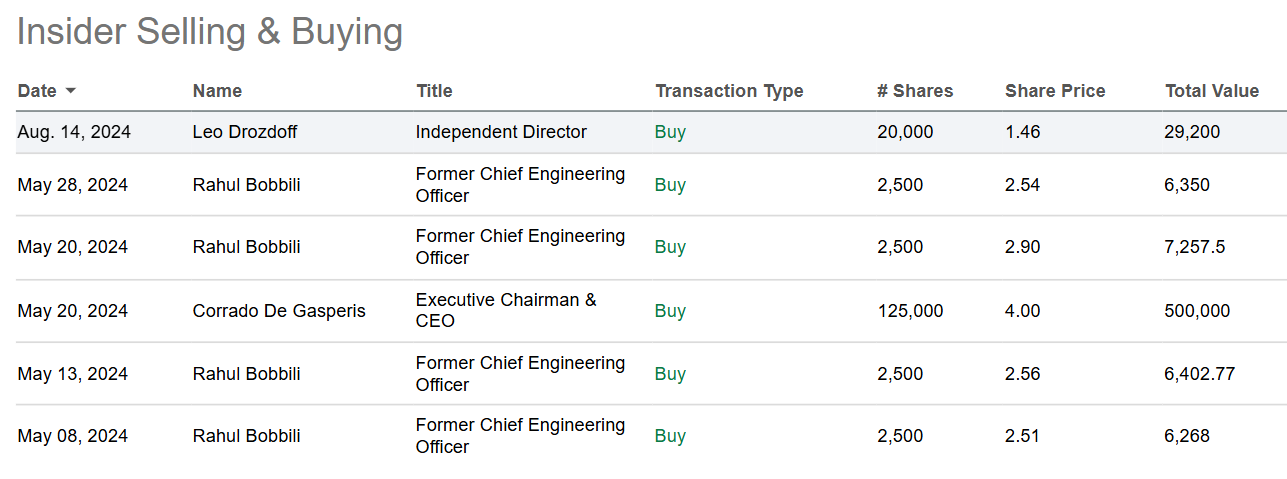Viewport: 1287px width, 479px height.
Task: Sort by Title column header
Action: point(434,91)
